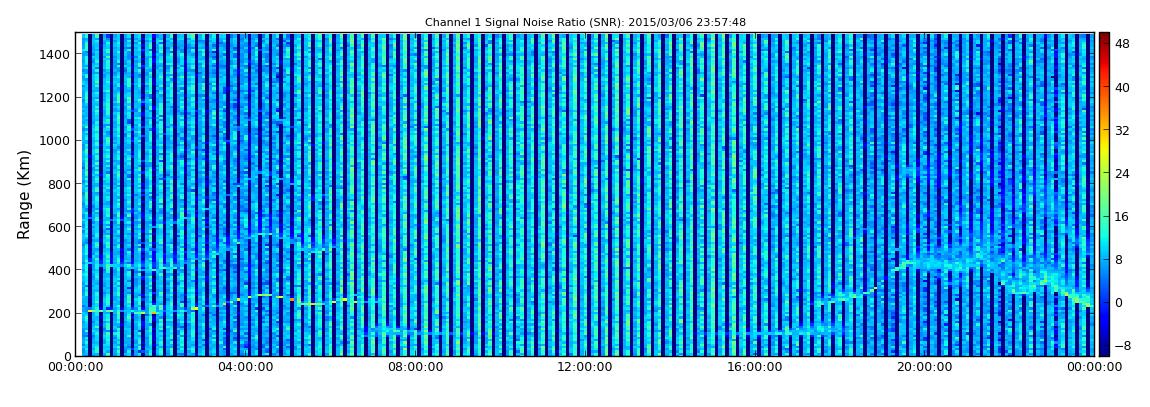Click the 08:00:00 time axis label
This screenshot has height=407, width=1150.
coord(415,367)
